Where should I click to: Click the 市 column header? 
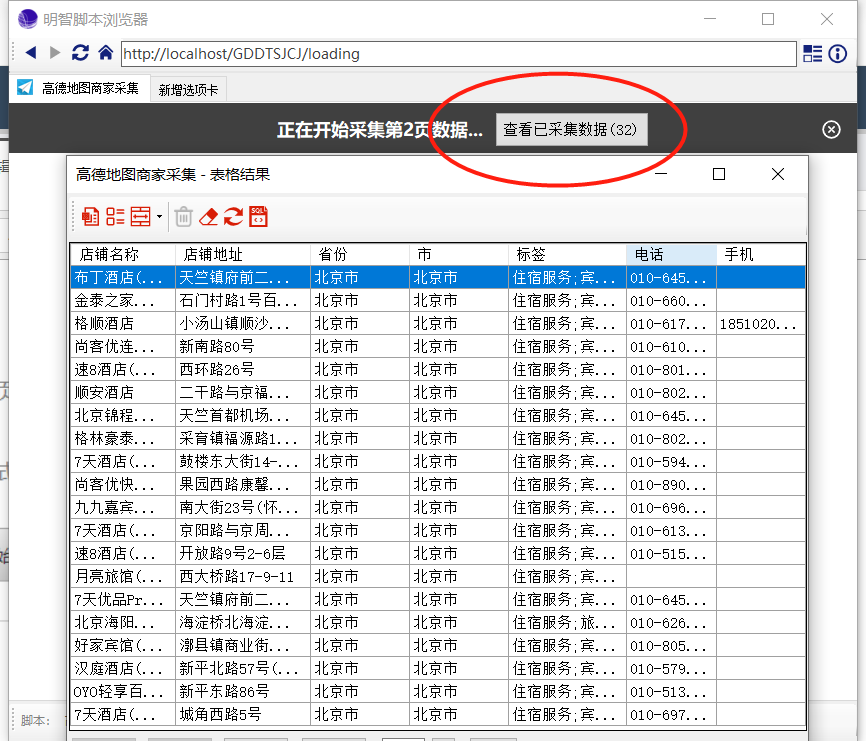tap(459, 255)
